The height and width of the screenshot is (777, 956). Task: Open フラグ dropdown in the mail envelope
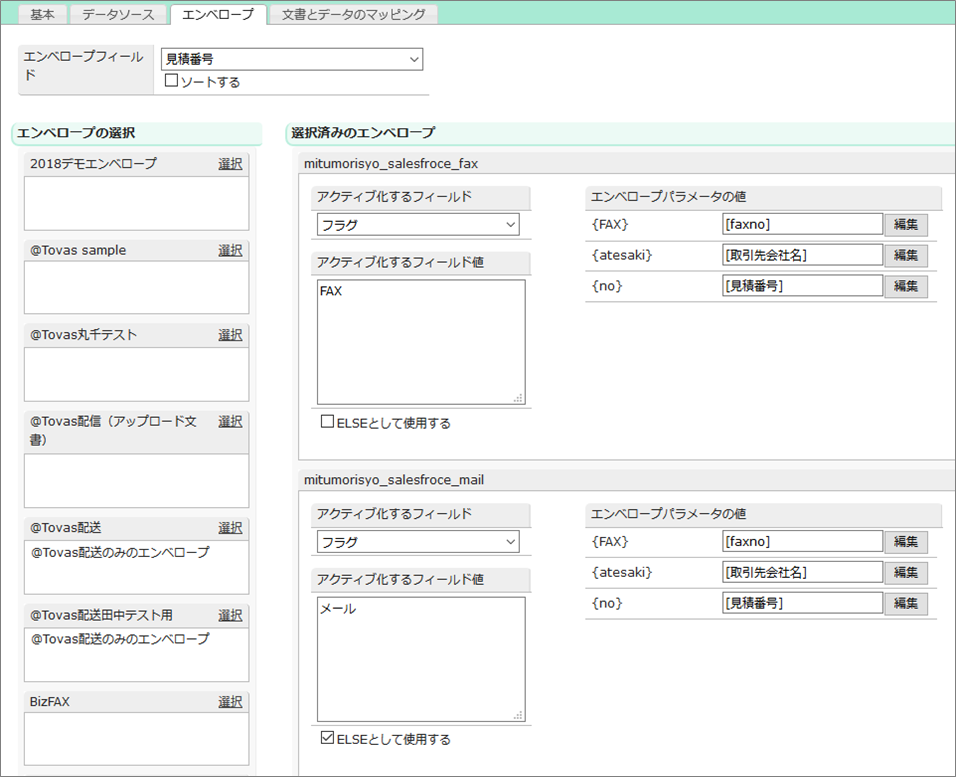point(418,542)
